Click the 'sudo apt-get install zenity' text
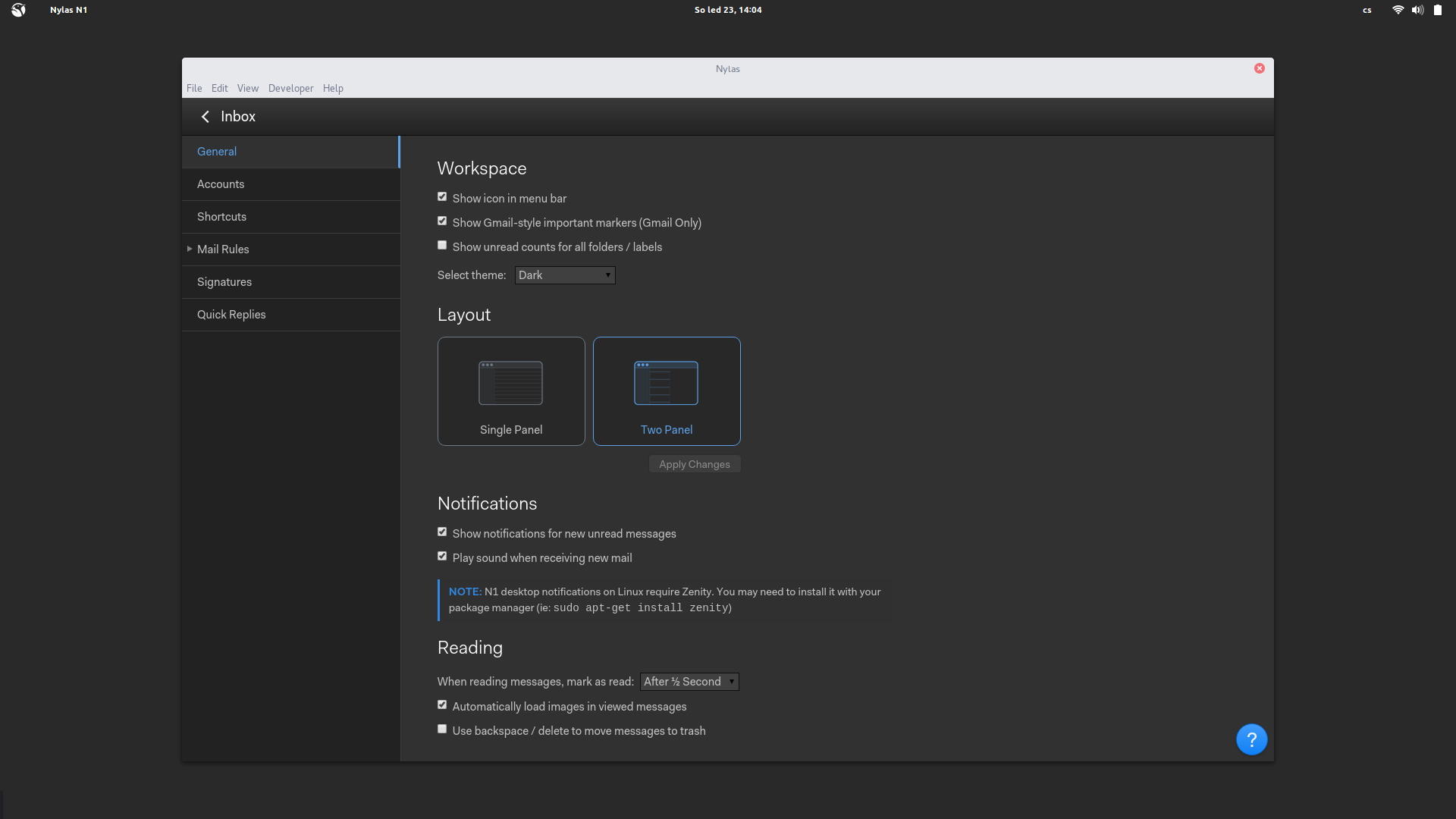1456x819 pixels. (x=641, y=608)
